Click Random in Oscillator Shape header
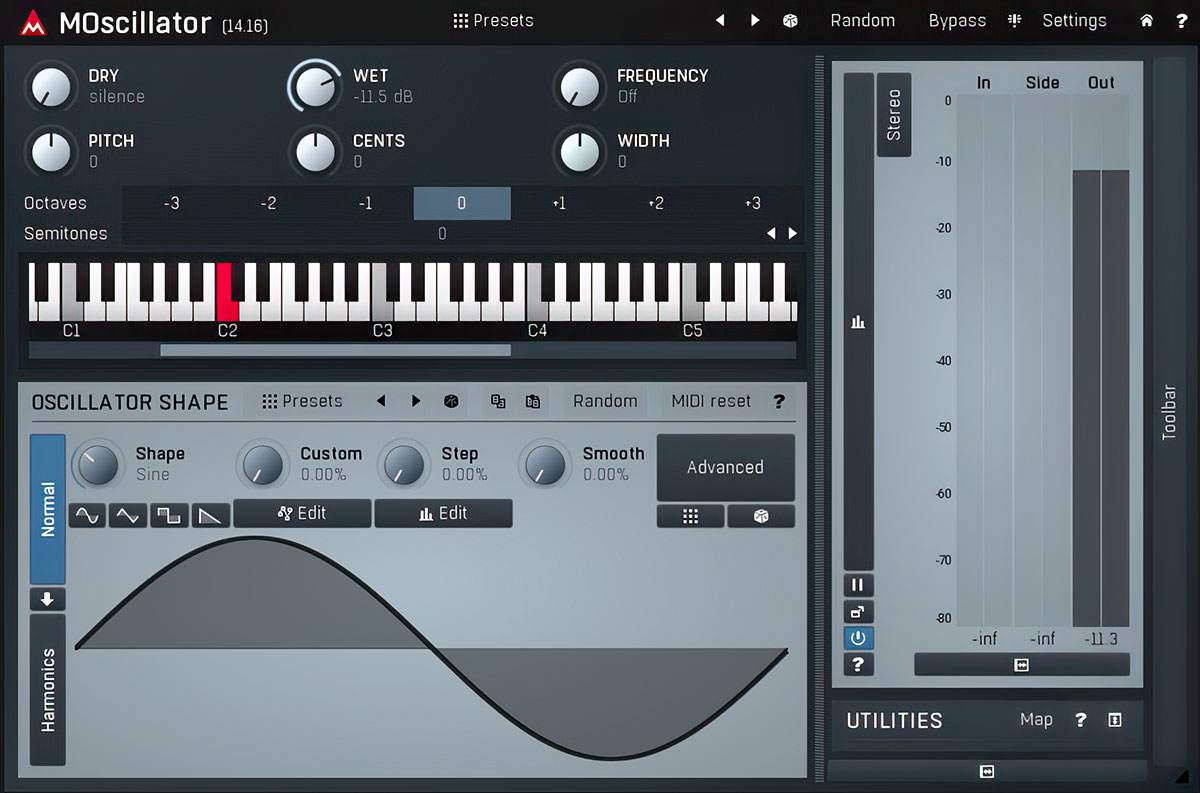This screenshot has width=1200, height=793. click(605, 401)
